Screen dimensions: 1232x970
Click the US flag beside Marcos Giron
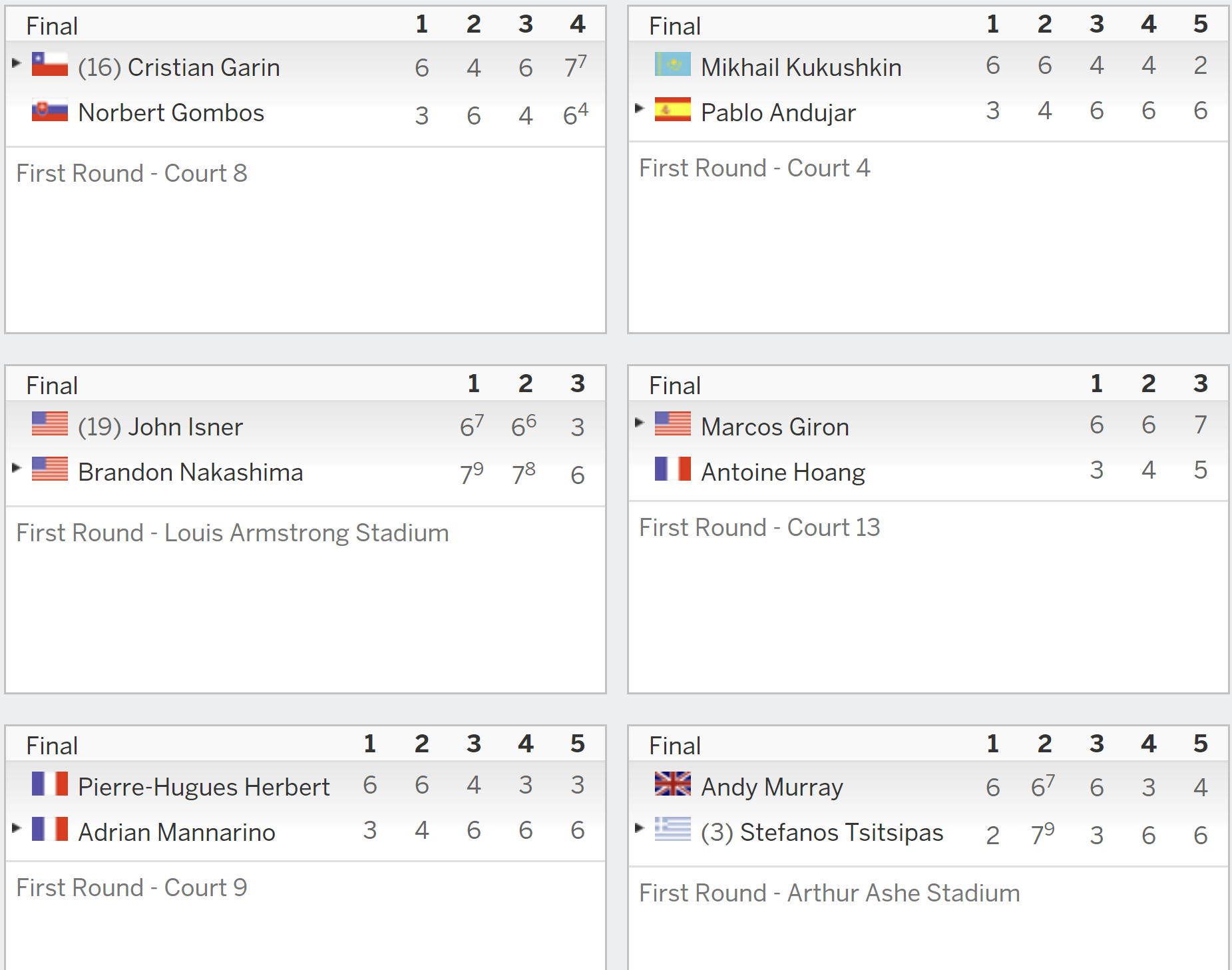(673, 423)
